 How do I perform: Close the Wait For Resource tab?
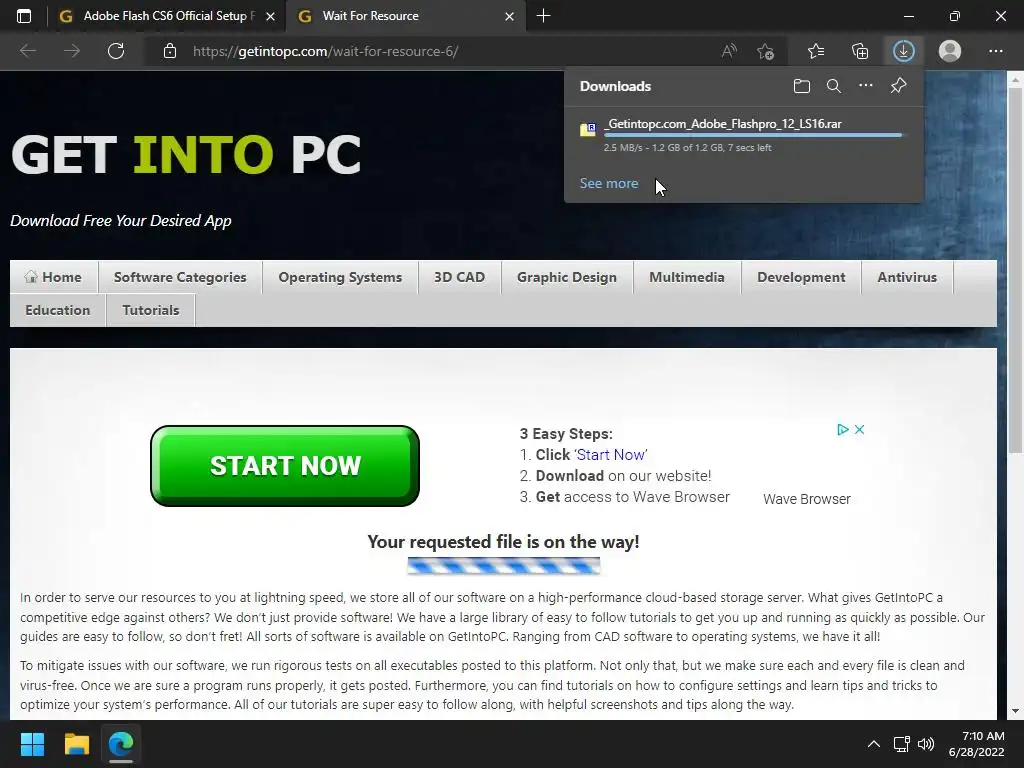tap(509, 16)
